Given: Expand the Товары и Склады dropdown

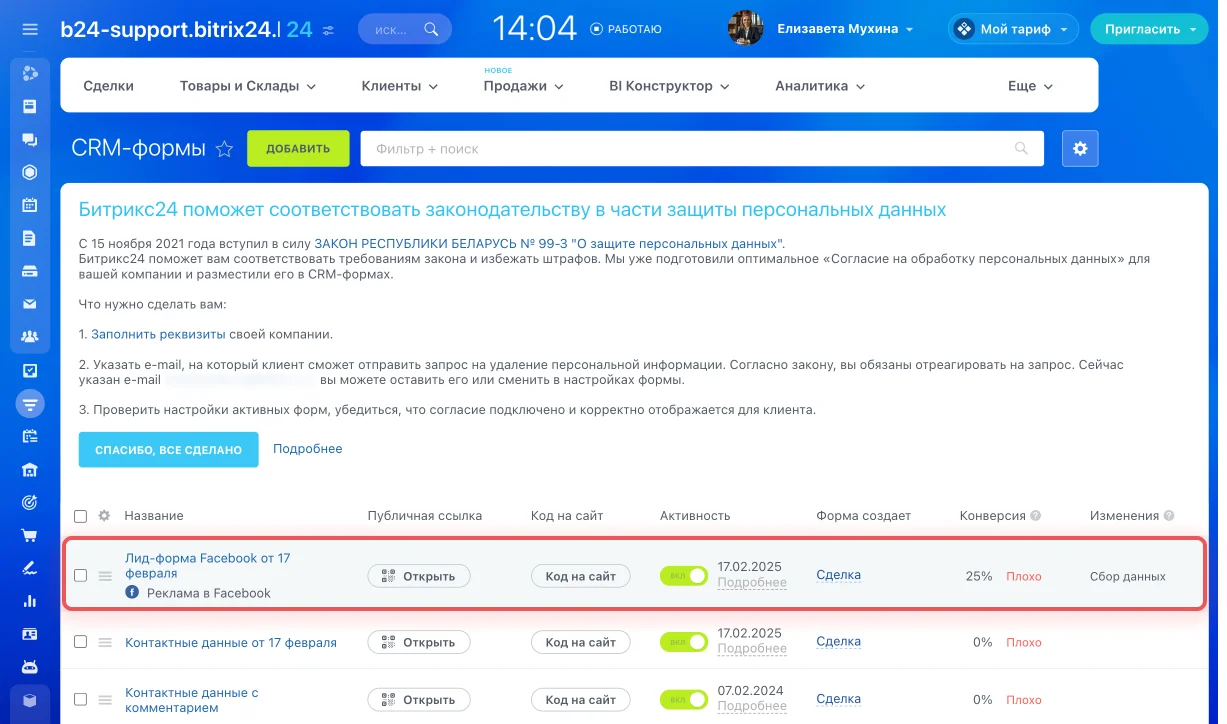Looking at the screenshot, I should pos(247,86).
